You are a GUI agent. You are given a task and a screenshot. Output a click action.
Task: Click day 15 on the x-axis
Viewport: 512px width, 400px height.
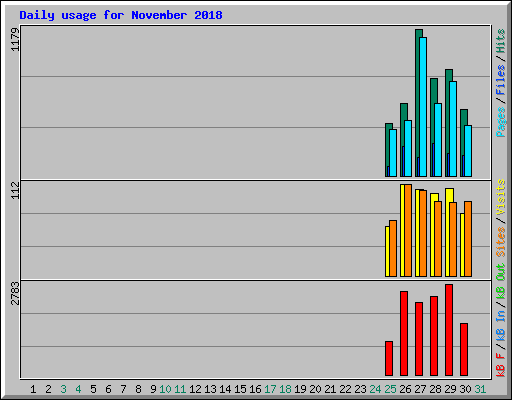(240, 389)
